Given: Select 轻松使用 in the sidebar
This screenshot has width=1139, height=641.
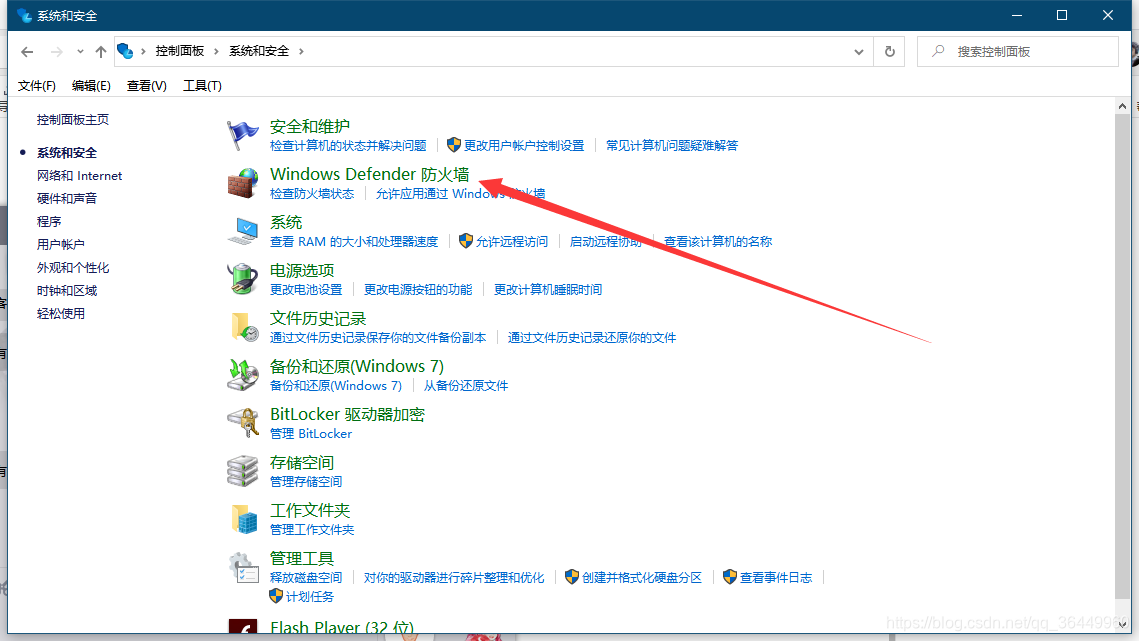Looking at the screenshot, I should coord(60,313).
